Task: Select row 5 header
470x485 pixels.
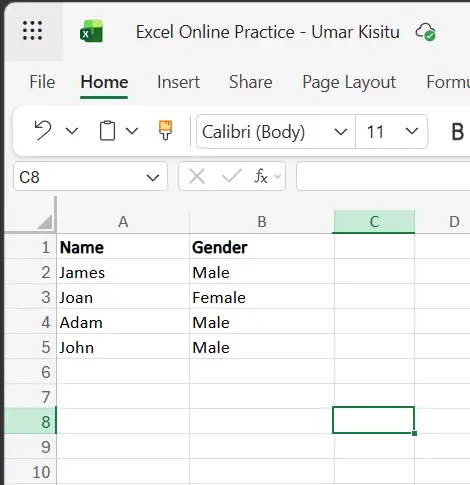Action: coord(30,346)
